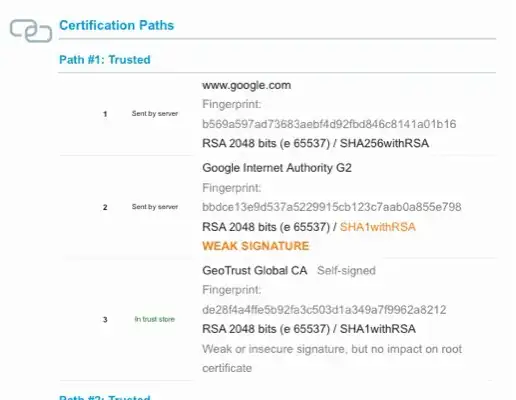Click row number 1
516x400 pixels.
[x=105, y=114]
